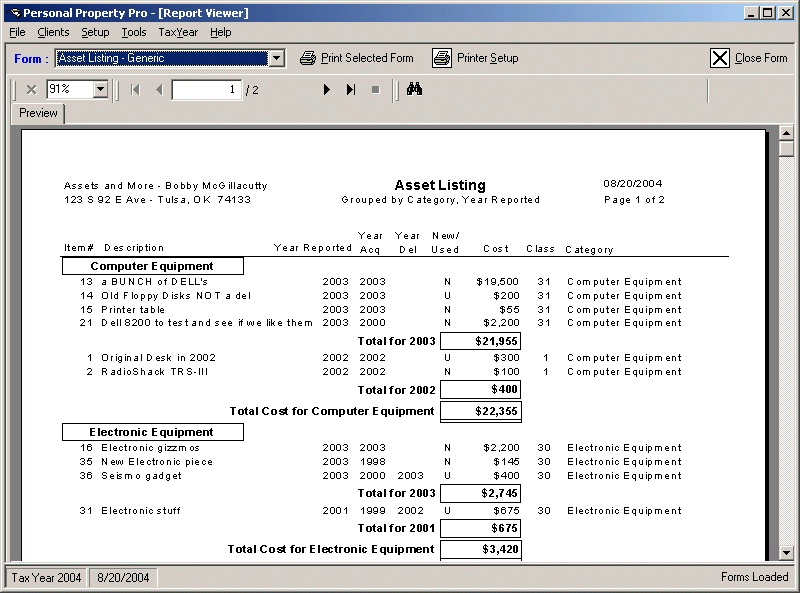Maximize the Personal Property Pro window

coord(767,13)
